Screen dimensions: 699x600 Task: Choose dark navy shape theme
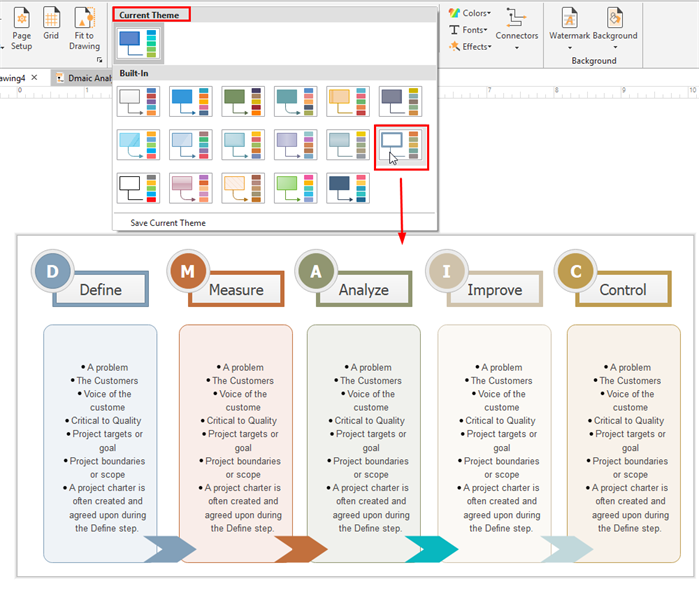348,188
